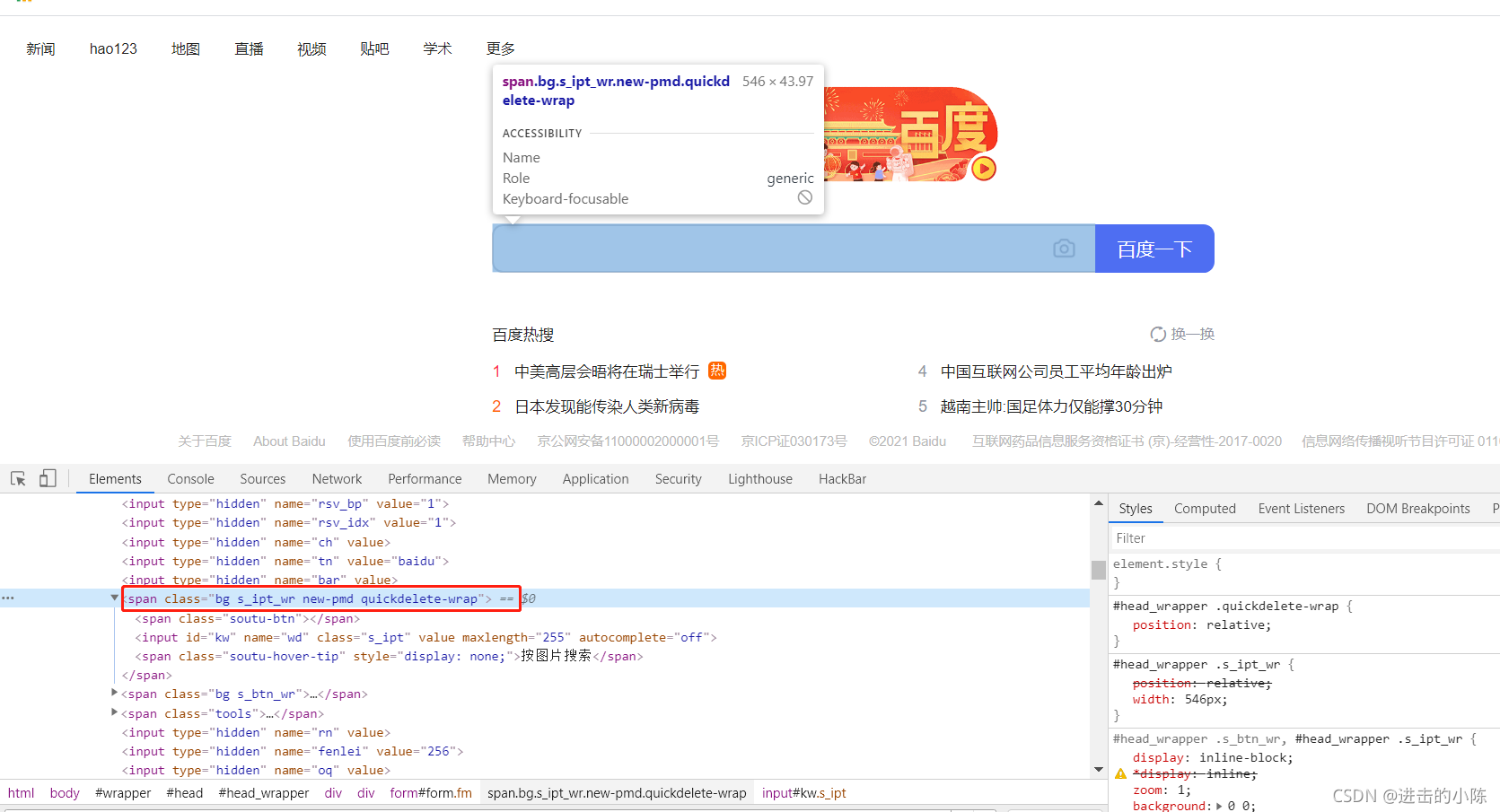Image resolution: width=1500 pixels, height=812 pixels.
Task: Open the 学术 navigation link
Action: [437, 48]
